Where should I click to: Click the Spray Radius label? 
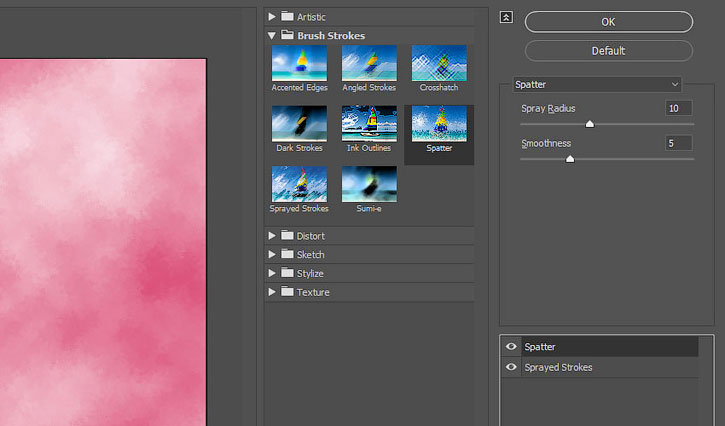tap(548, 109)
